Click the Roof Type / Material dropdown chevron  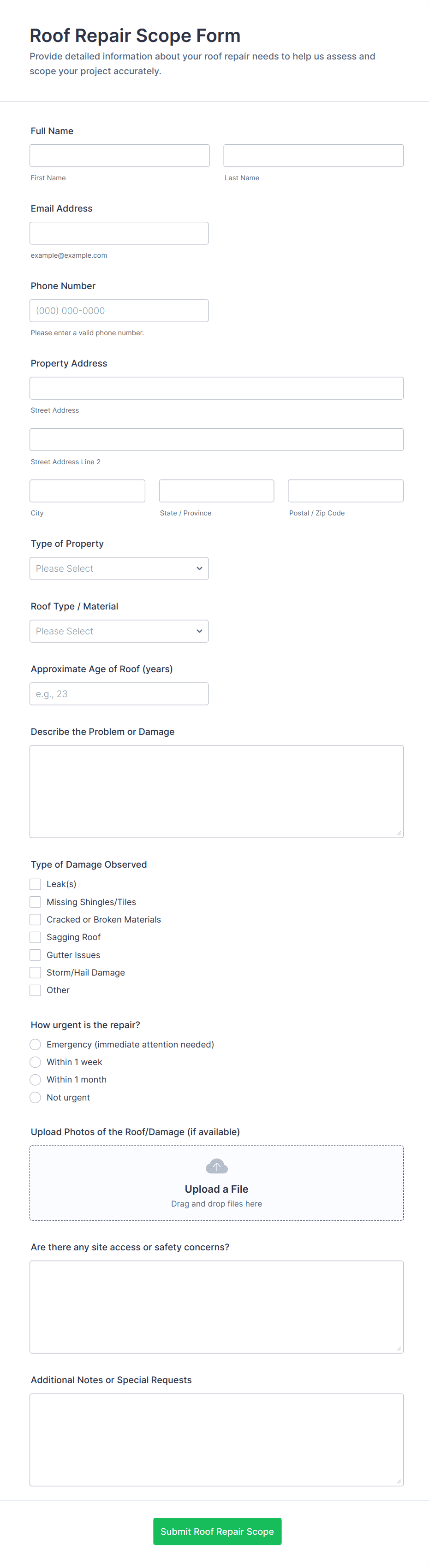pos(199,631)
